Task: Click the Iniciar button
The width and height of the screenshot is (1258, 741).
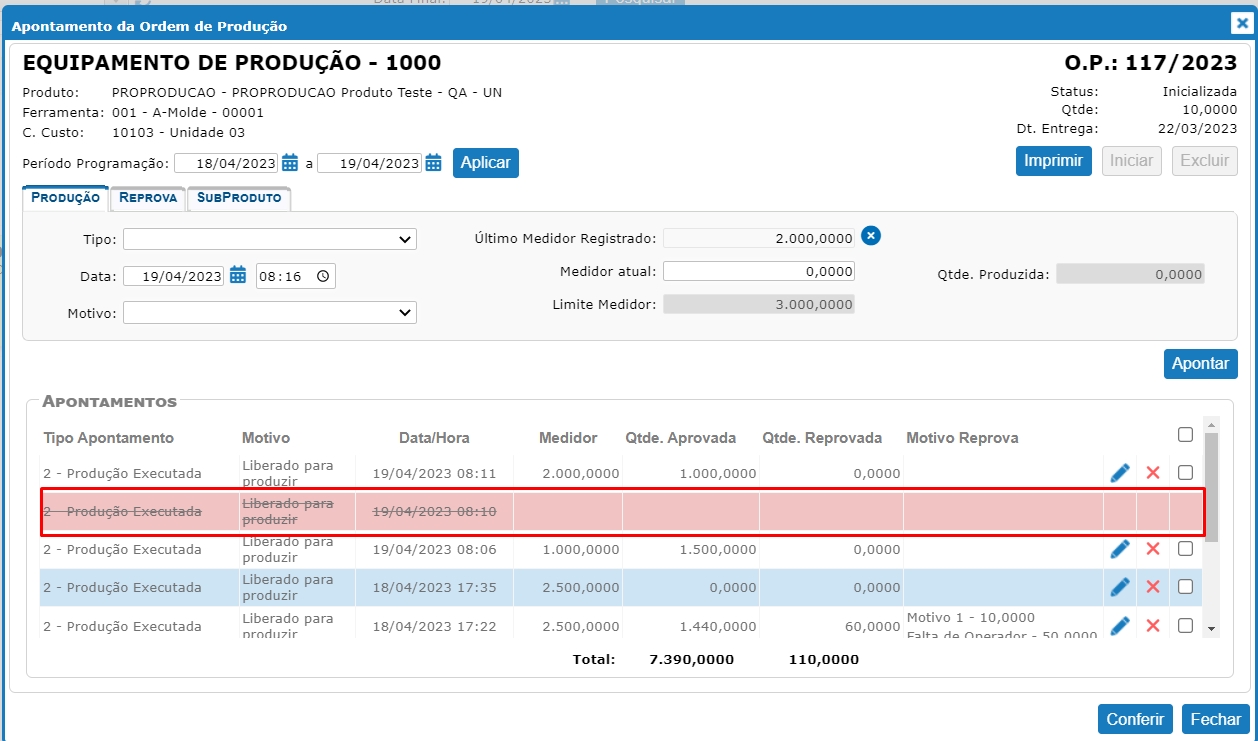Action: coord(1132,161)
